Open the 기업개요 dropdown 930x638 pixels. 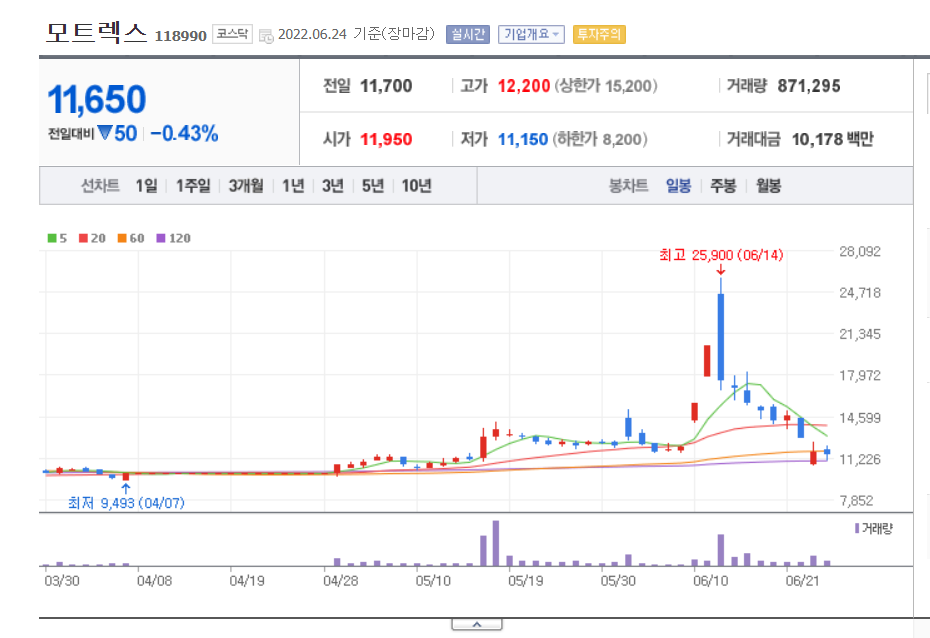pyautogui.click(x=531, y=34)
